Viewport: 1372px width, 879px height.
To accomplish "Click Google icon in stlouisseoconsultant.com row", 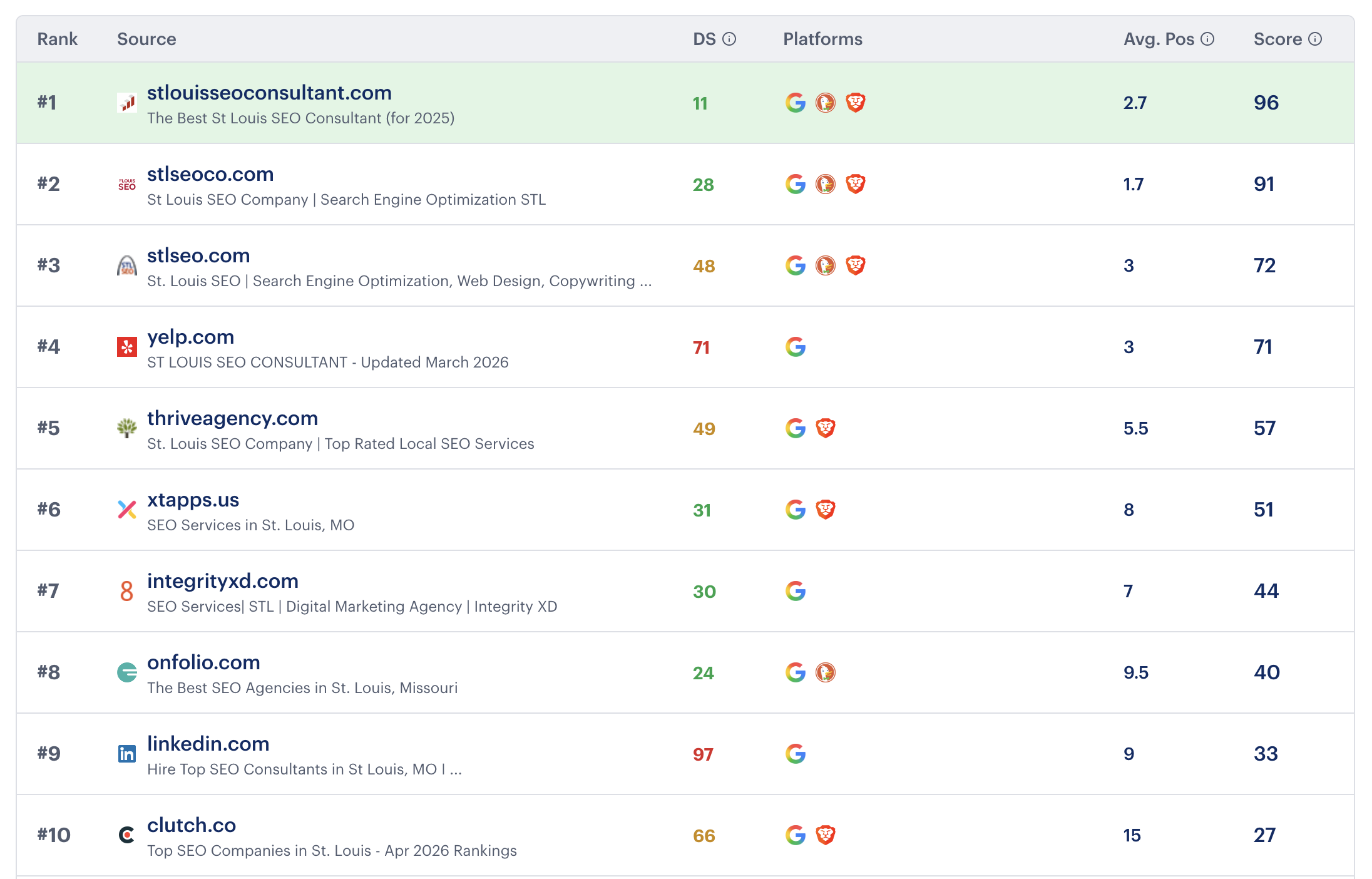I will pyautogui.click(x=796, y=103).
